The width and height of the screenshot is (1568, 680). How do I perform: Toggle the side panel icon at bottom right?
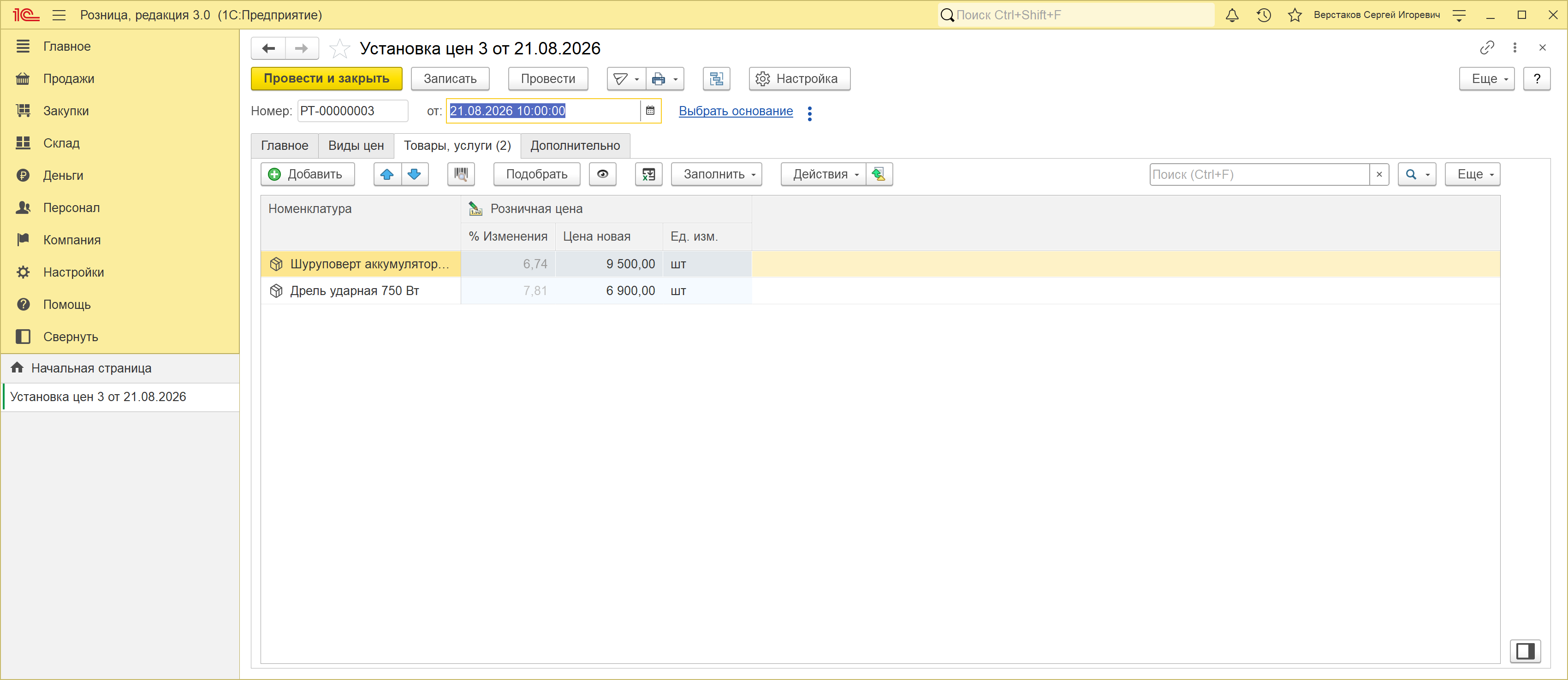[1526, 651]
